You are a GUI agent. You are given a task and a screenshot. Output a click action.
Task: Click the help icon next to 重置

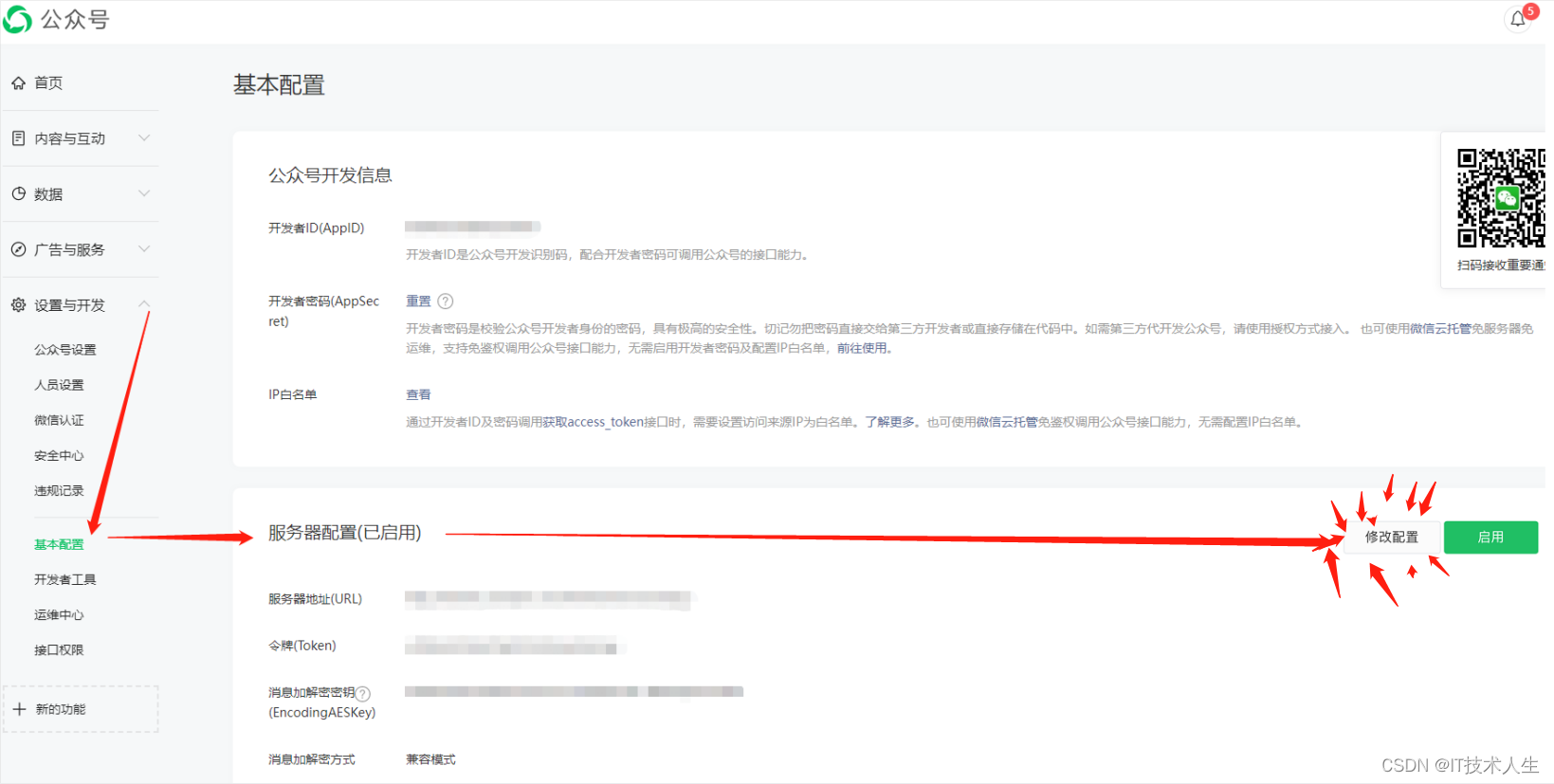tap(446, 301)
